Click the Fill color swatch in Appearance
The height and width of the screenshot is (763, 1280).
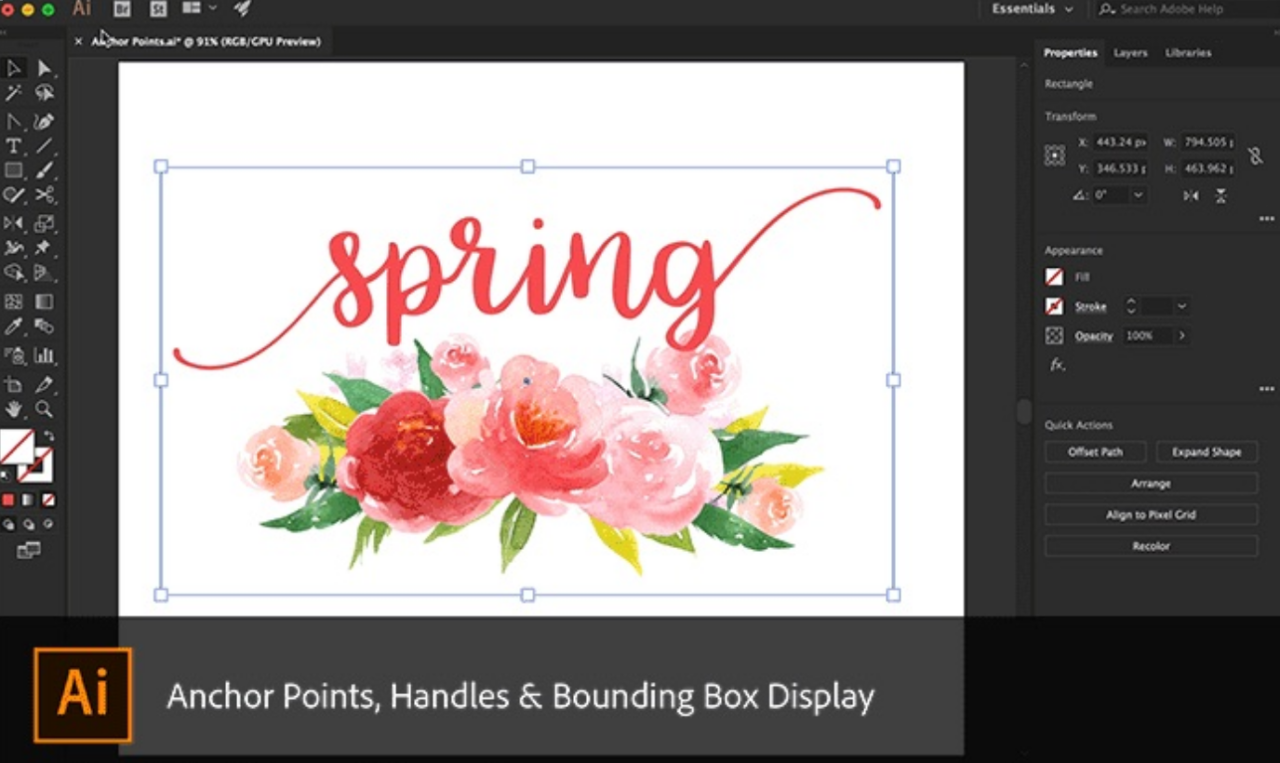pyautogui.click(x=1054, y=277)
